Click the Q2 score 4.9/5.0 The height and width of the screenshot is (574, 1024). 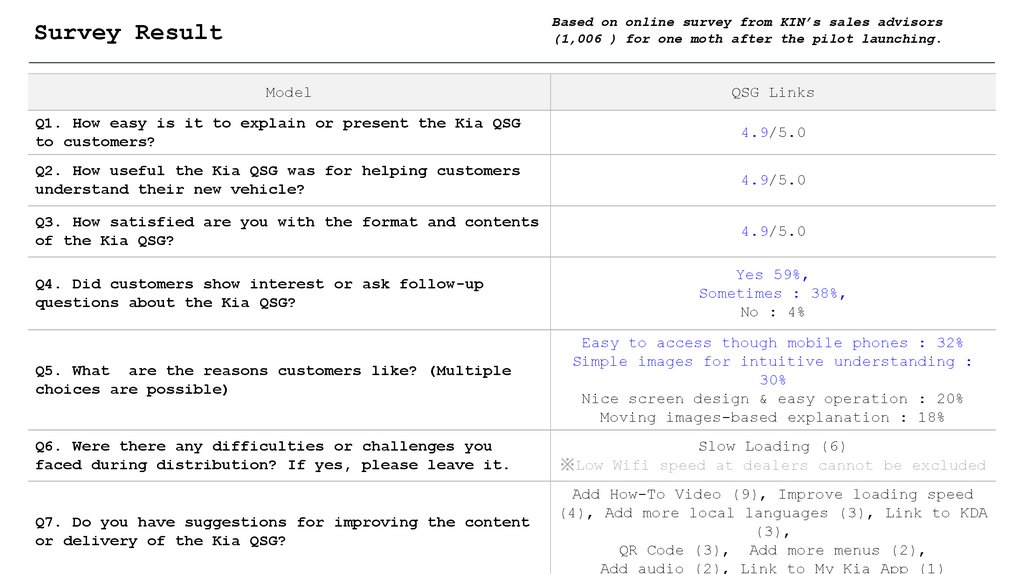coord(773,180)
